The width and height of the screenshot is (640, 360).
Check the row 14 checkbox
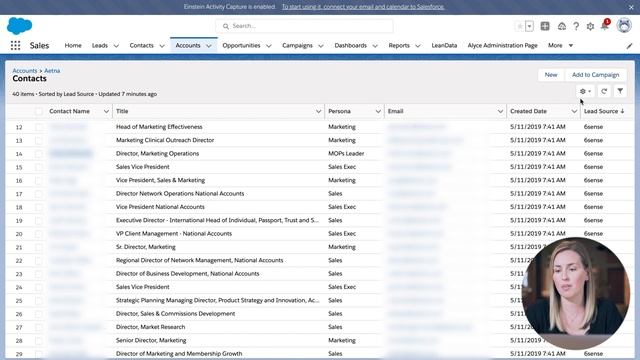(x=39, y=154)
